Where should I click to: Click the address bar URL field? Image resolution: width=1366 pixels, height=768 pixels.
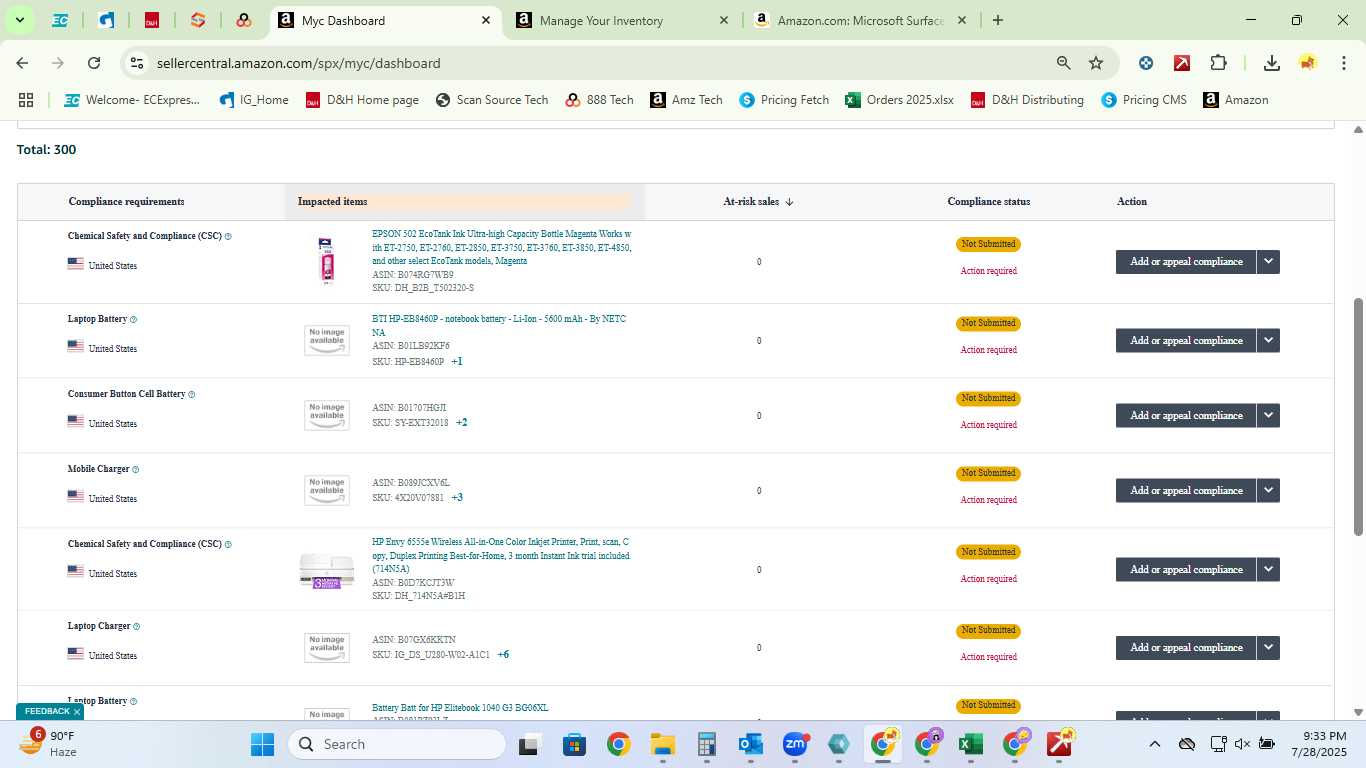(298, 63)
